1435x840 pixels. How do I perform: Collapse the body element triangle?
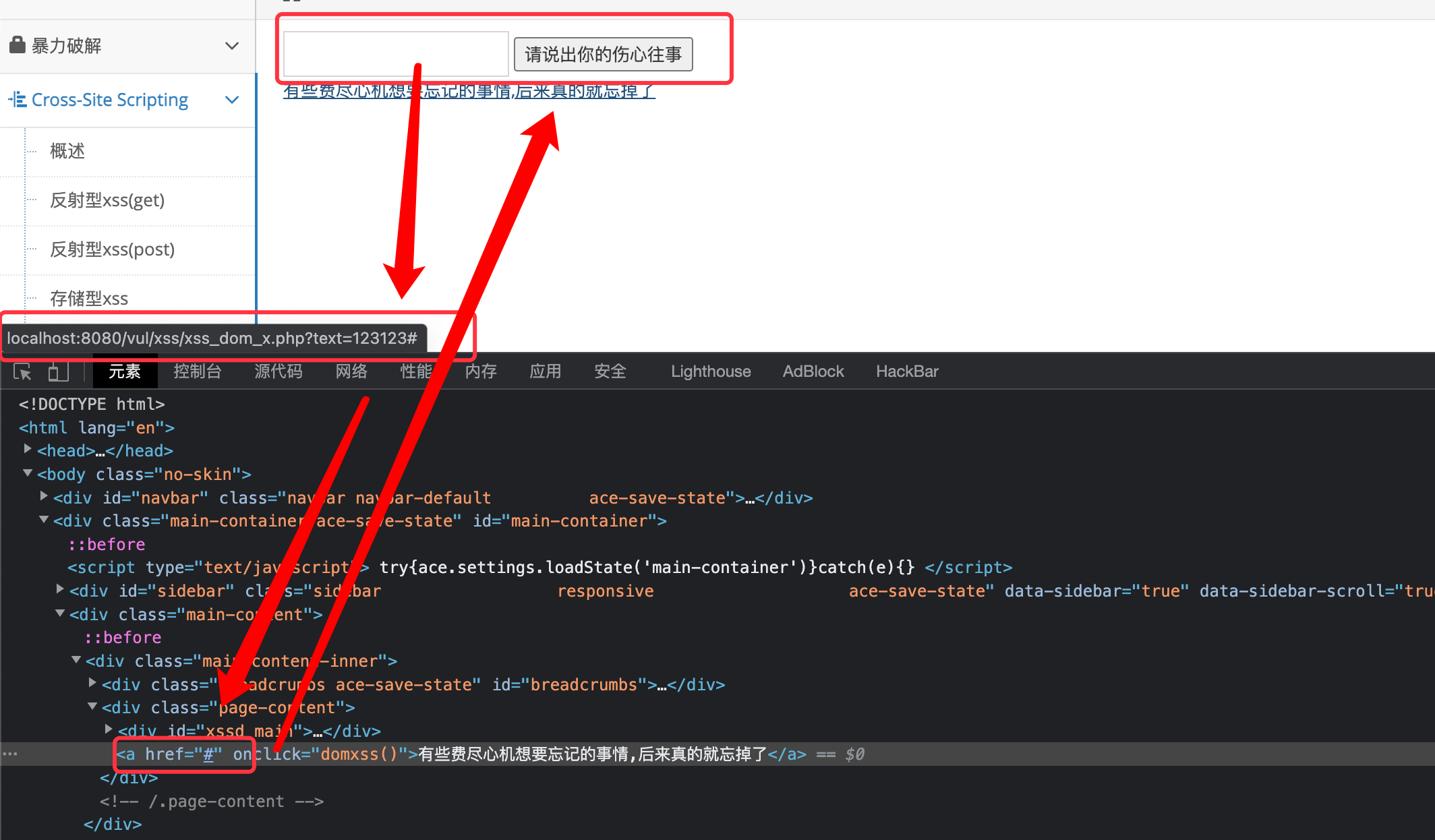pyautogui.click(x=28, y=473)
